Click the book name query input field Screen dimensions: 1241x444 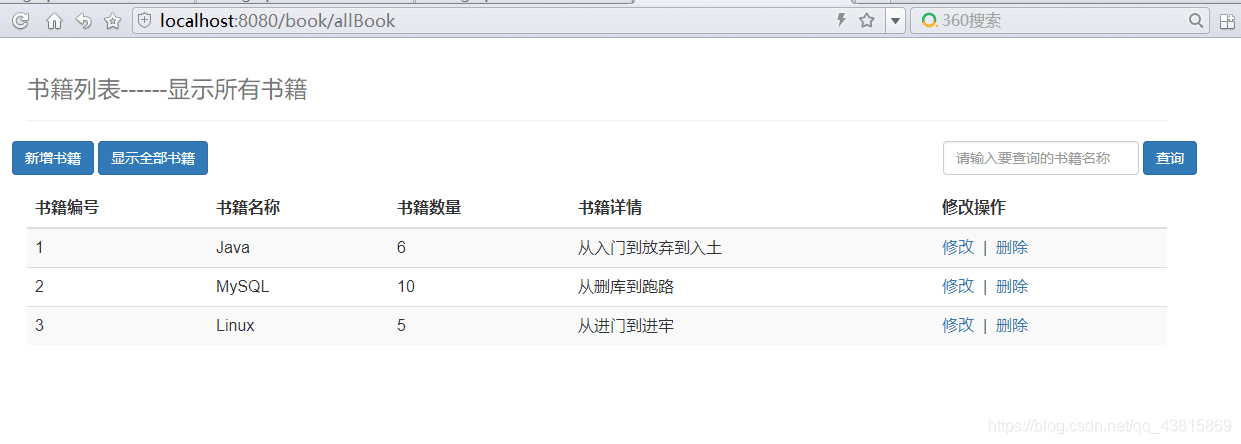click(1041, 158)
